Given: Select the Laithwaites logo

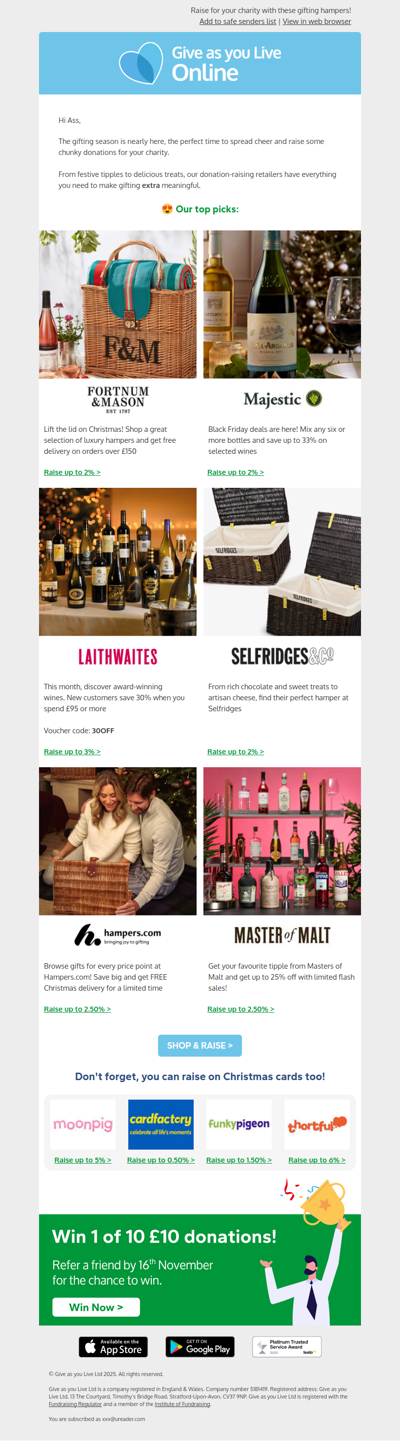Looking at the screenshot, I should point(118,657).
